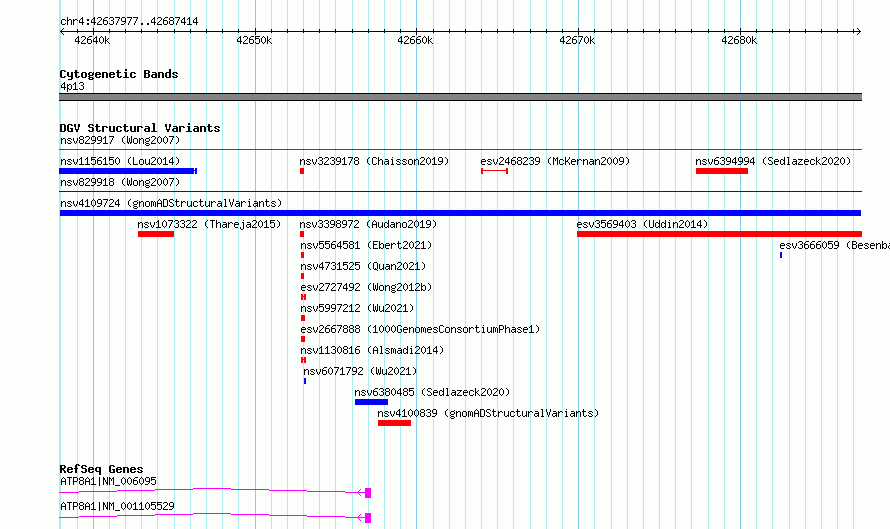This screenshot has width=890, height=529.
Task: Click the red esv3569403 variant bar
Action: click(719, 234)
